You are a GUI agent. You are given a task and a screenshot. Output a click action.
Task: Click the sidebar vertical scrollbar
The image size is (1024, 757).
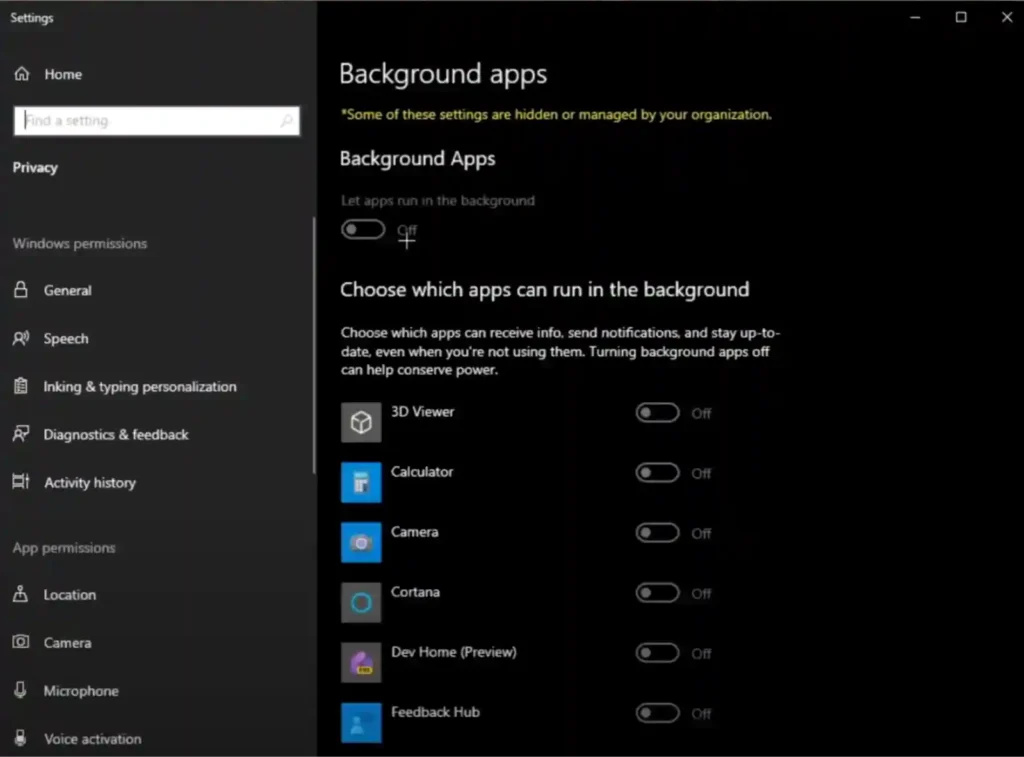click(314, 345)
